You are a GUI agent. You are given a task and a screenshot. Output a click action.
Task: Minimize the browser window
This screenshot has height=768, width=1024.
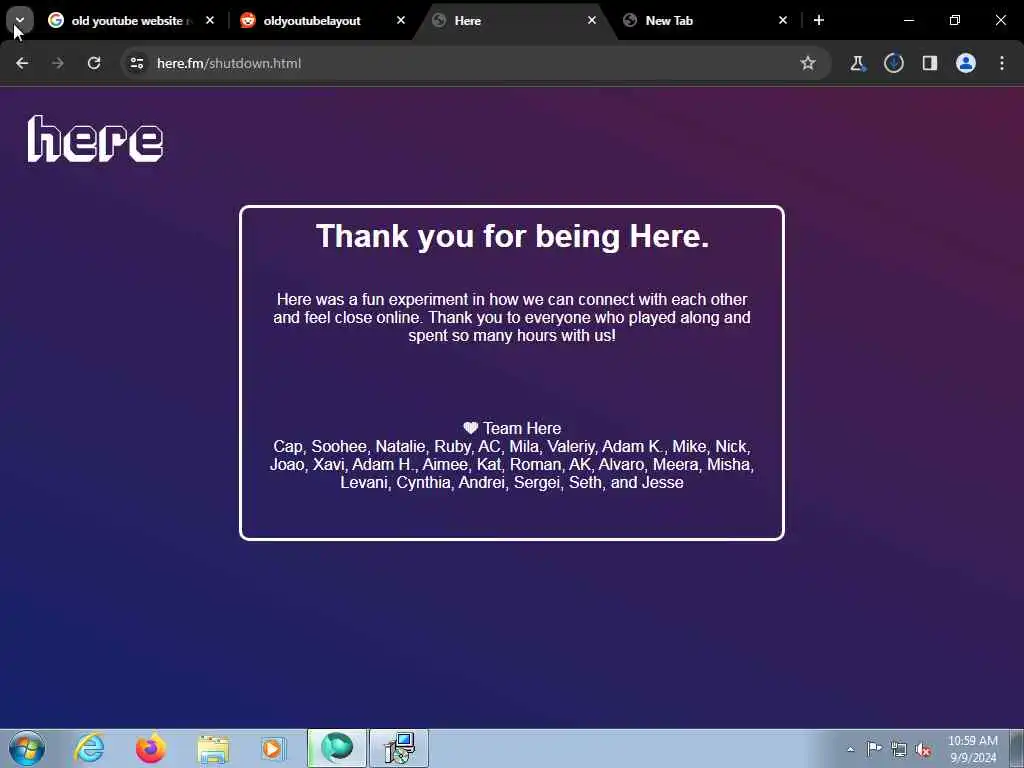909,20
